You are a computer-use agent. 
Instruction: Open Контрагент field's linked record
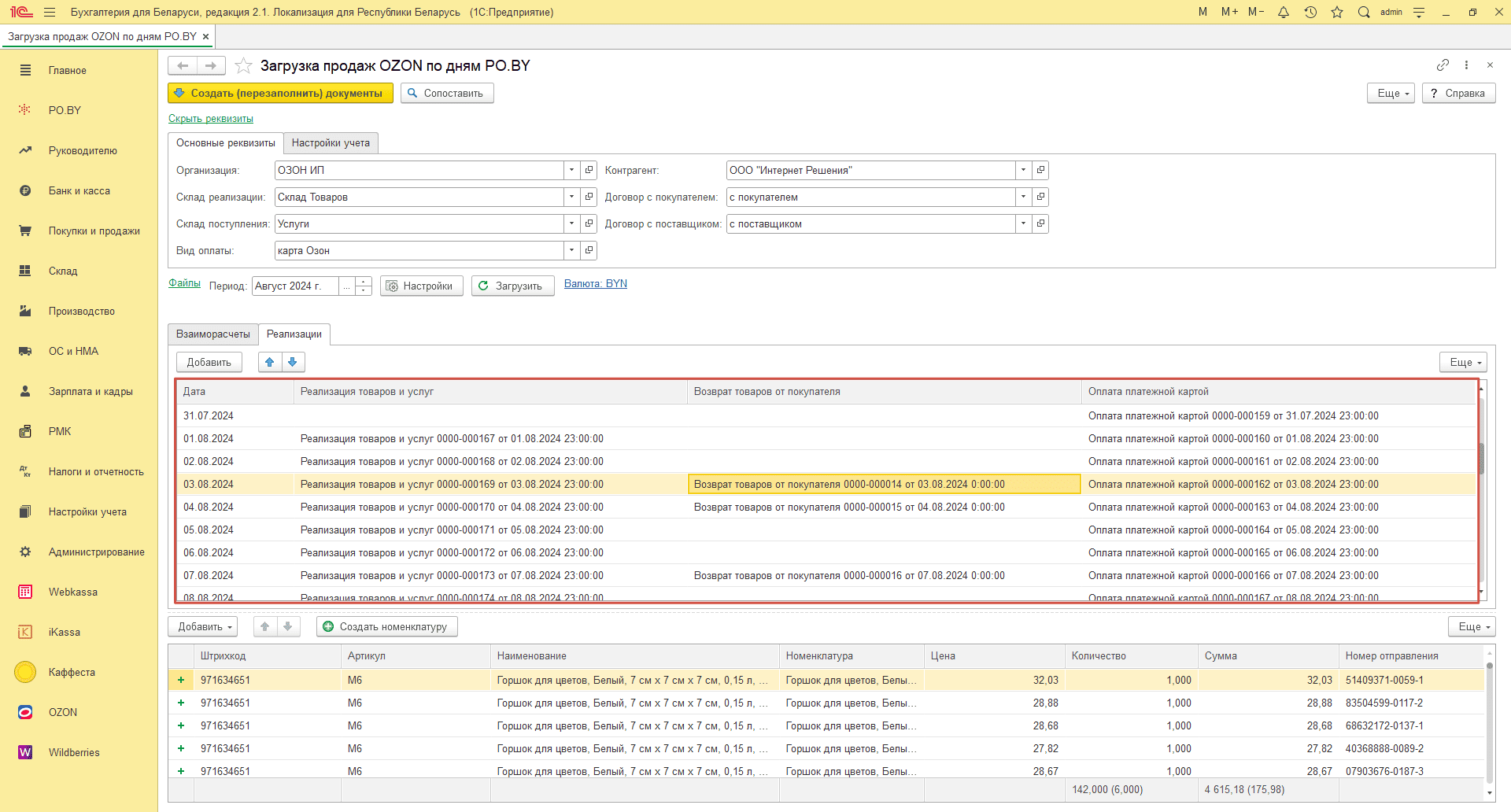pyautogui.click(x=1040, y=170)
